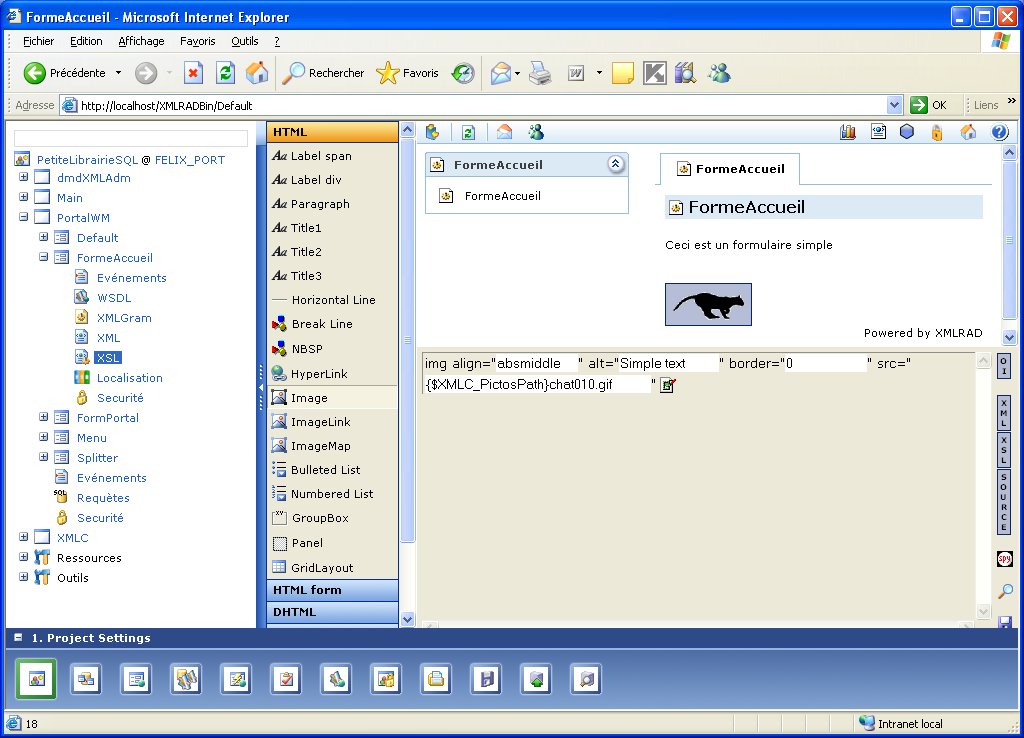Click the padlock icon in XMLRAD toolbar
This screenshot has width=1024, height=738.
click(x=937, y=132)
